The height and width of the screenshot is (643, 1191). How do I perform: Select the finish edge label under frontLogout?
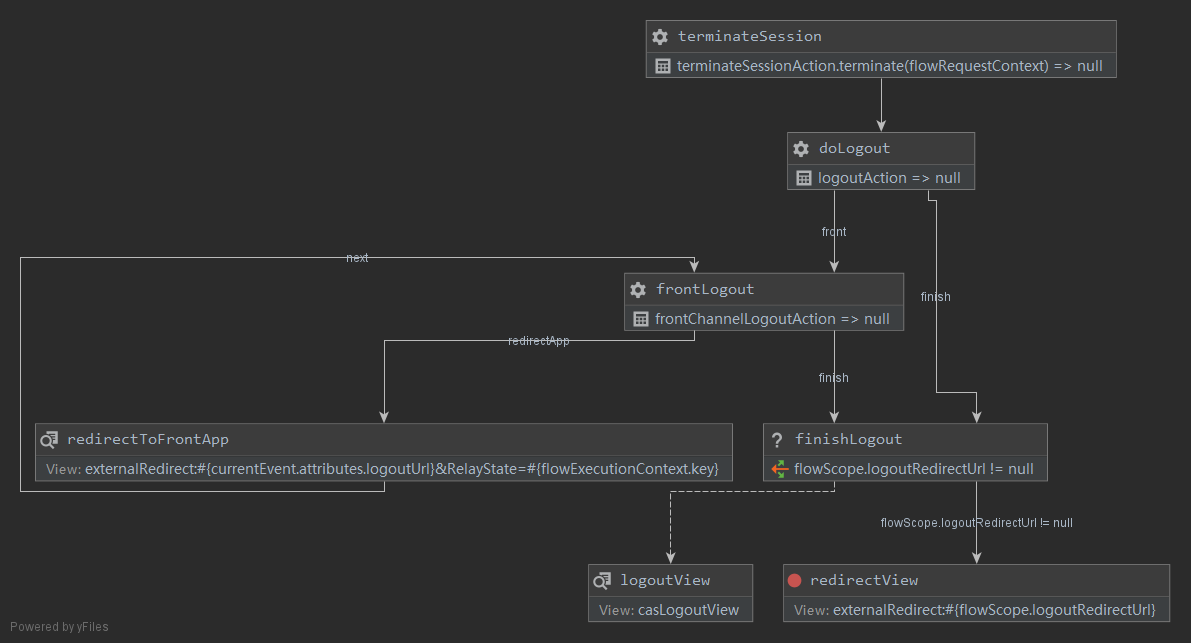pos(833,377)
